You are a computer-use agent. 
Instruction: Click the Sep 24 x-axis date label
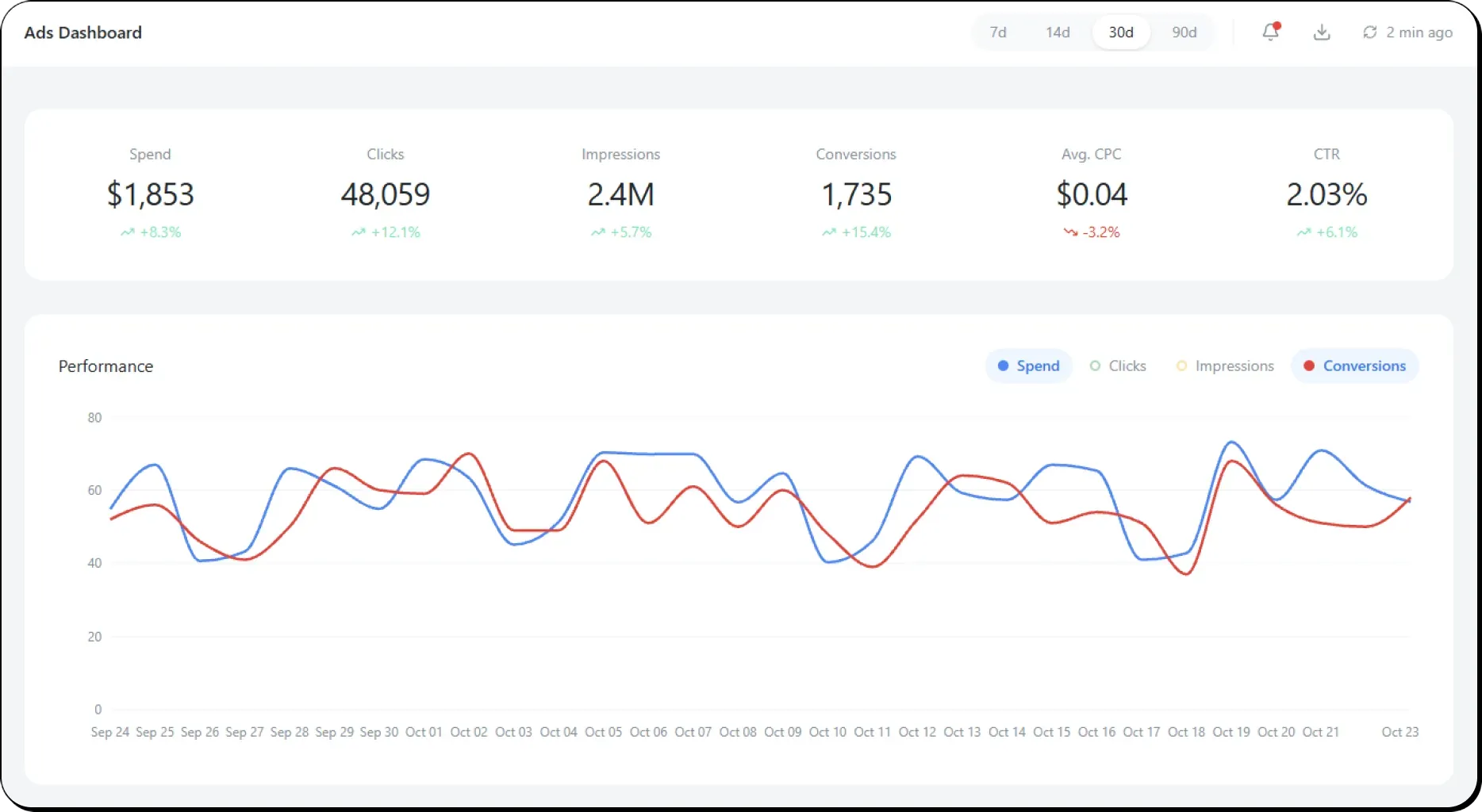[110, 732]
